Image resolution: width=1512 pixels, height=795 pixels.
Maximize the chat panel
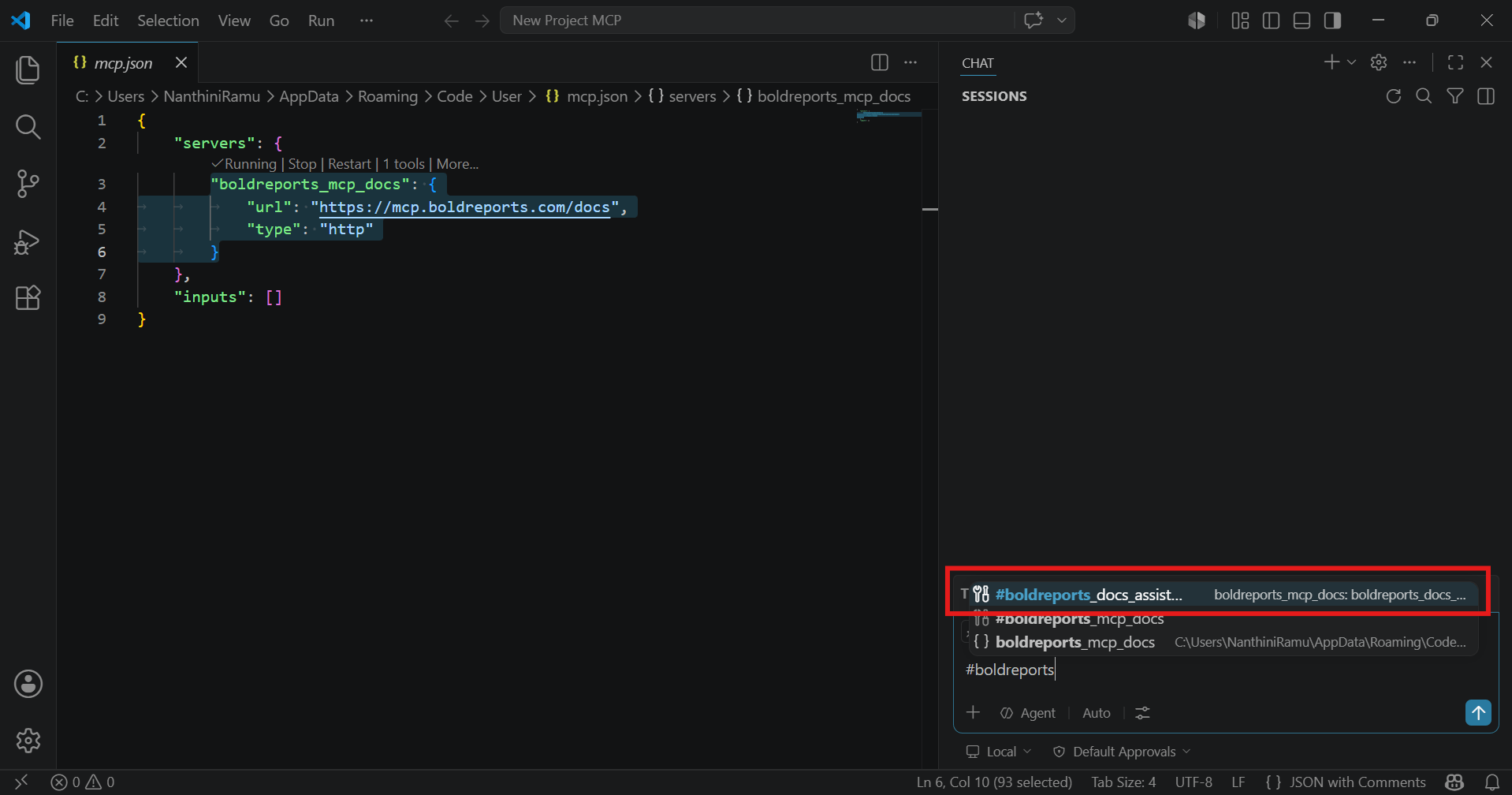(x=1456, y=62)
